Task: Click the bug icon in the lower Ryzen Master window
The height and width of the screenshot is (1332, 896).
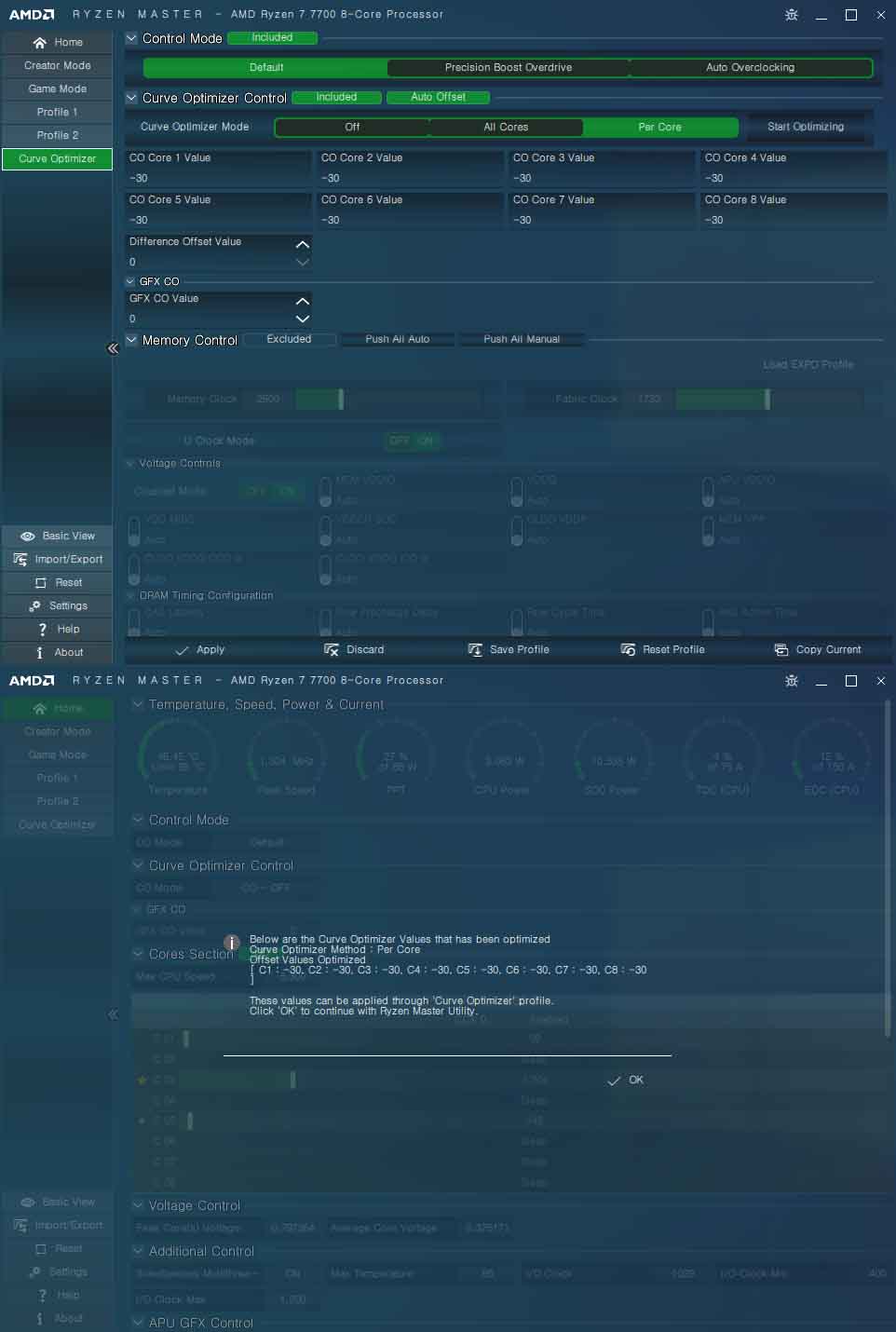Action: [x=791, y=681]
